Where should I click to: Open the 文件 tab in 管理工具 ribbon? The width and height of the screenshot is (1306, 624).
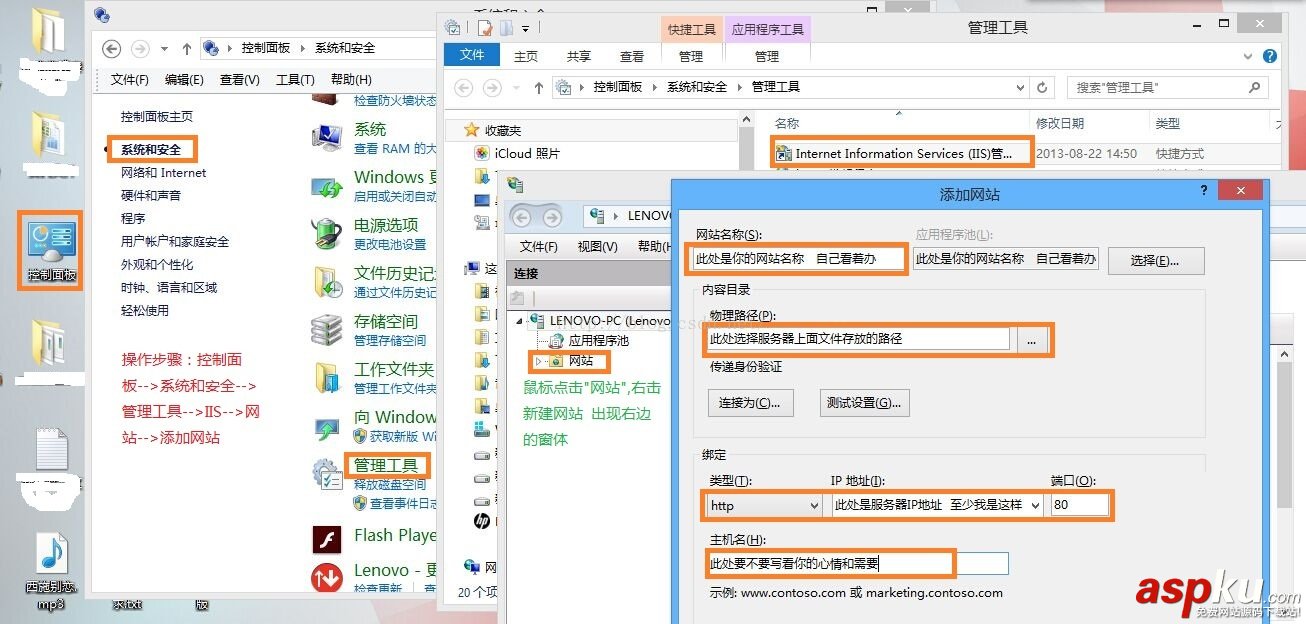pyautogui.click(x=472, y=56)
